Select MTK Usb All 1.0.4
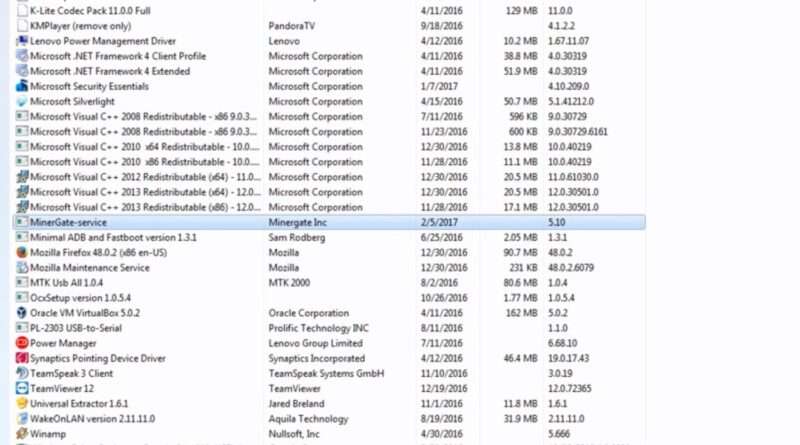 (66, 282)
